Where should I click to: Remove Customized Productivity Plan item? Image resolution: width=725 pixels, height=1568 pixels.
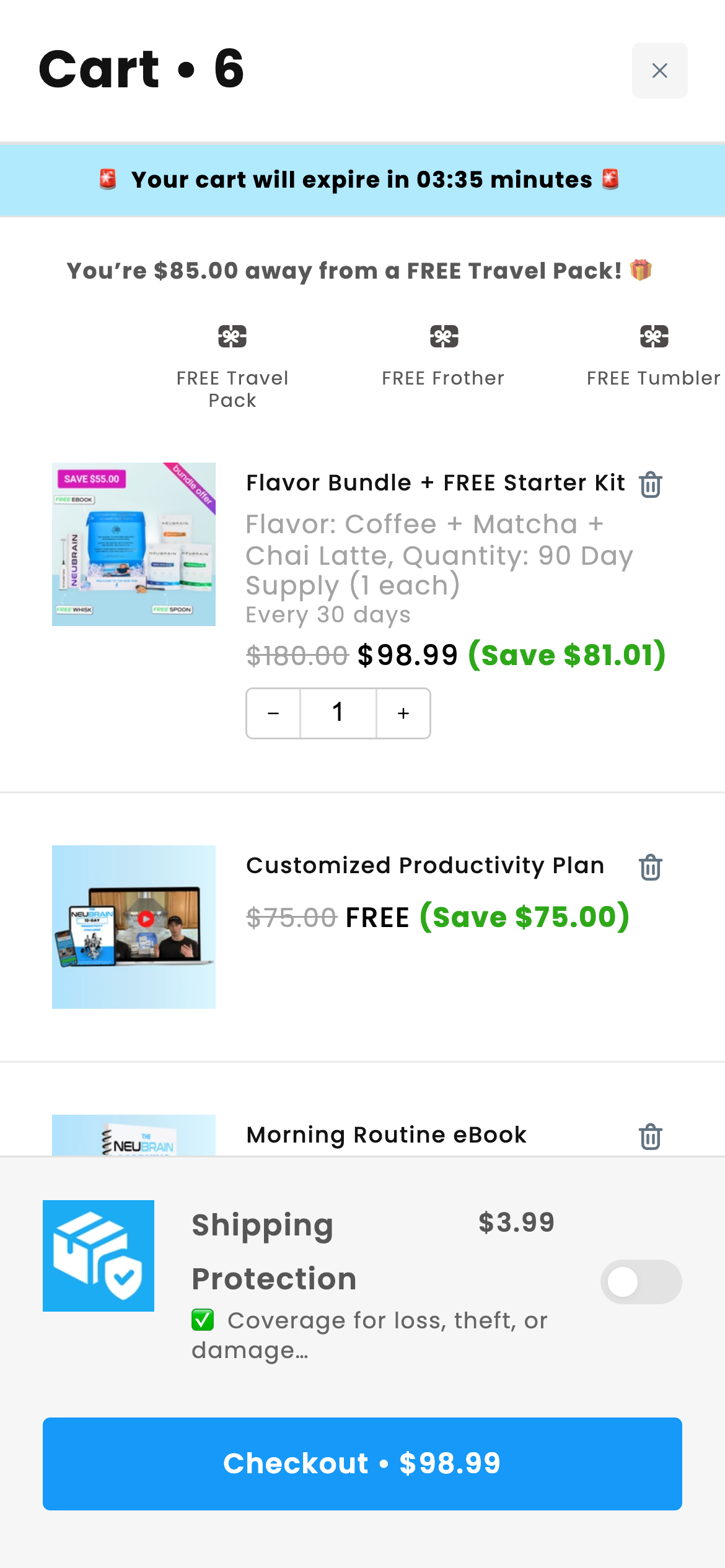[651, 867]
